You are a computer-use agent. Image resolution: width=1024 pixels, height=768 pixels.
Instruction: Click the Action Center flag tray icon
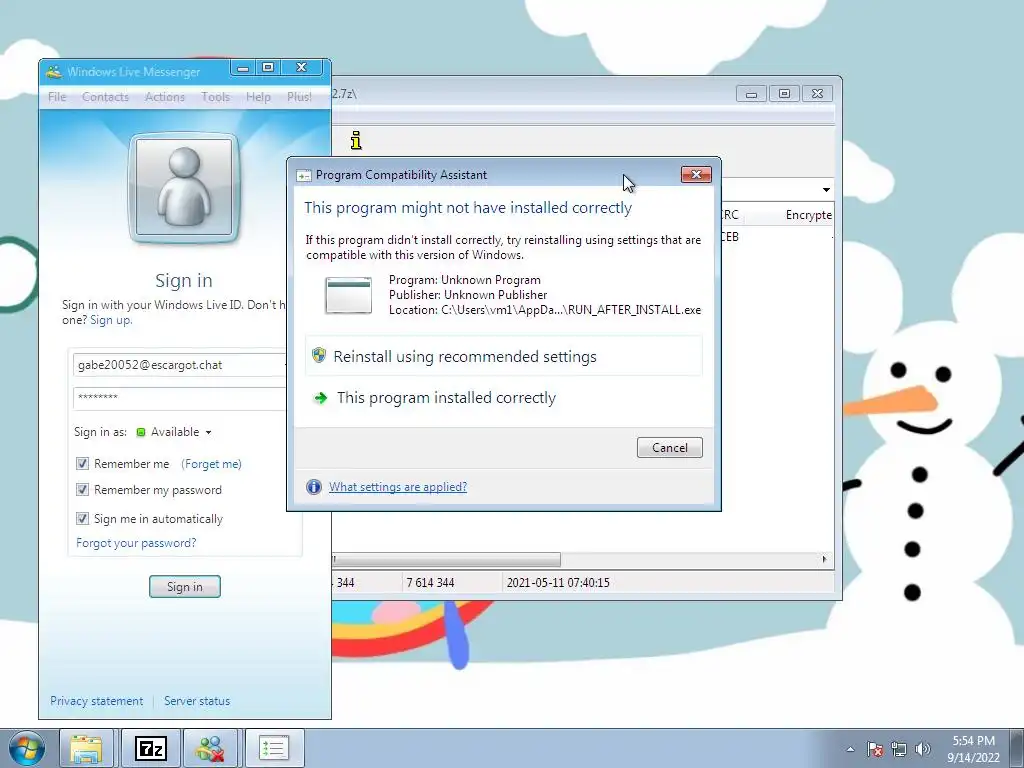pos(875,749)
